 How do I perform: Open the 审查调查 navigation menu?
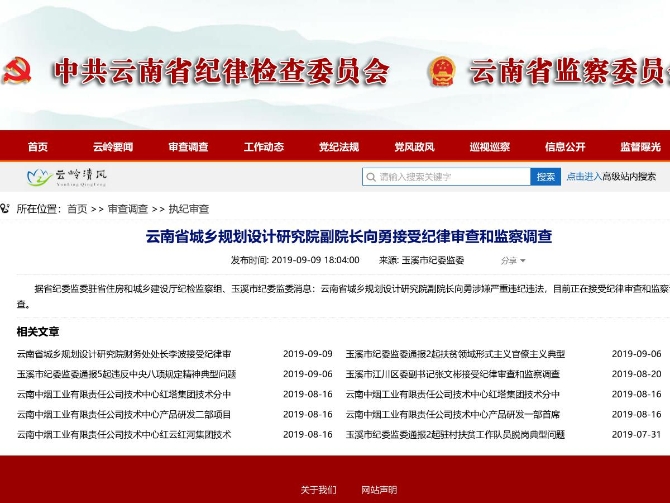(x=188, y=147)
